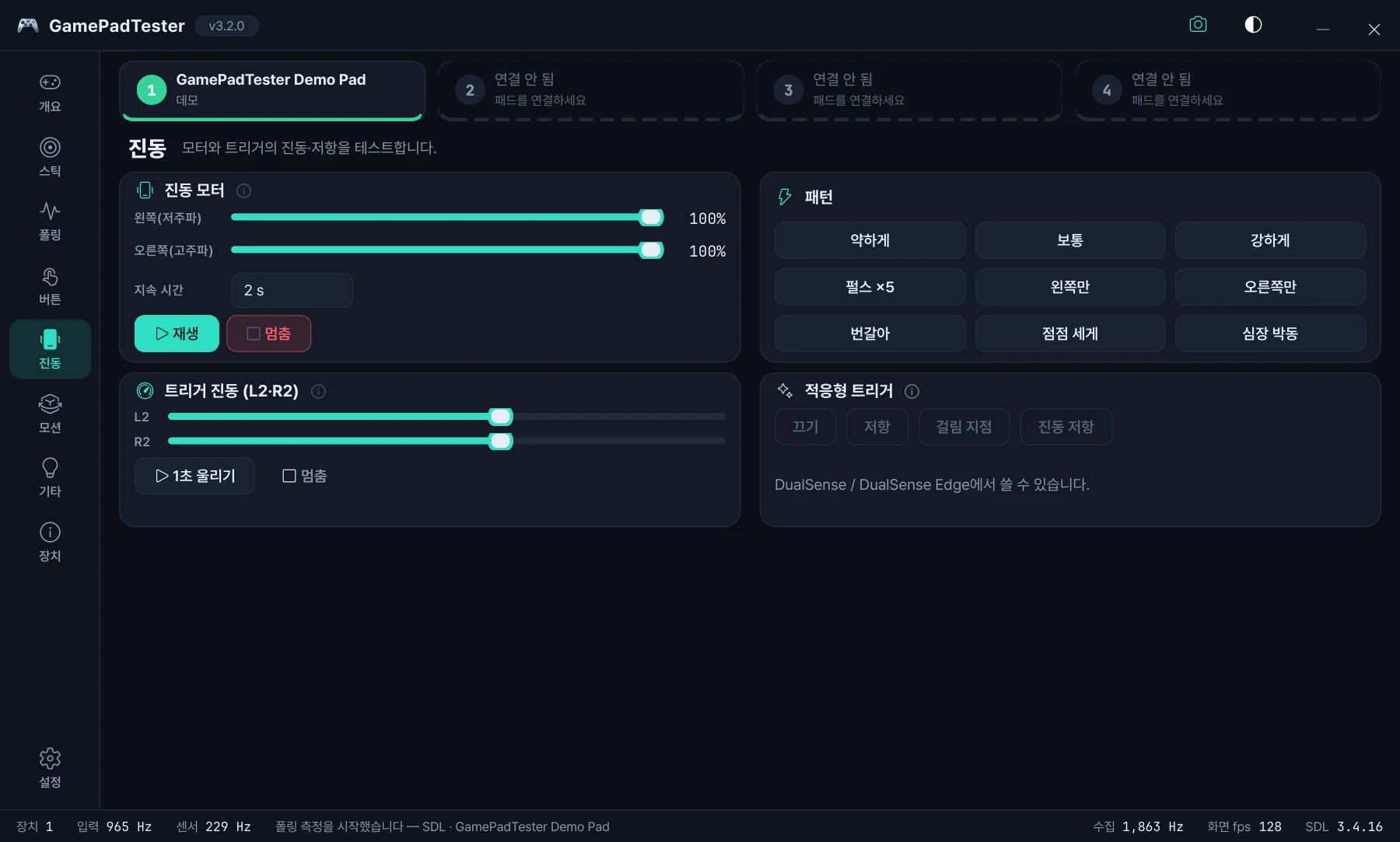1400x842 pixels.
Task: Select the 진동 vibration sidebar icon
Action: pos(50,349)
